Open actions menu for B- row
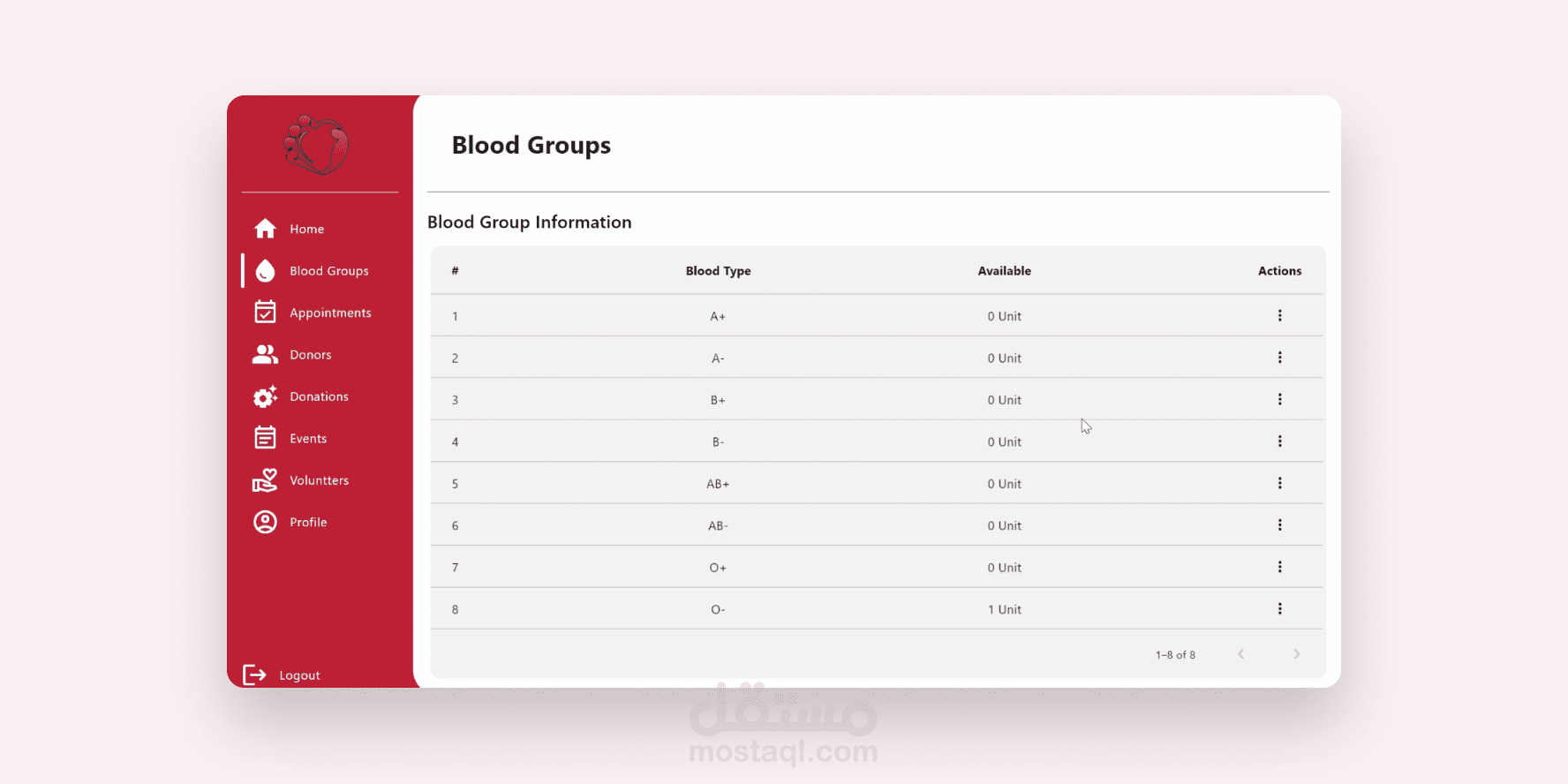The image size is (1568, 784). [x=1279, y=441]
